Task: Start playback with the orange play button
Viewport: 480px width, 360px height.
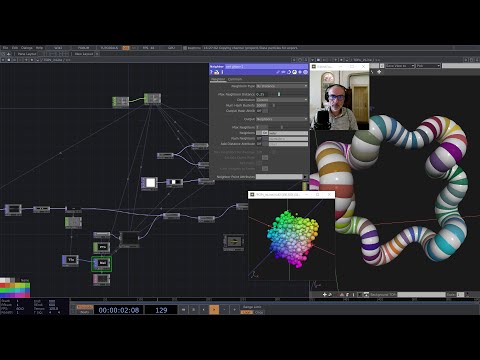Action: point(214,310)
